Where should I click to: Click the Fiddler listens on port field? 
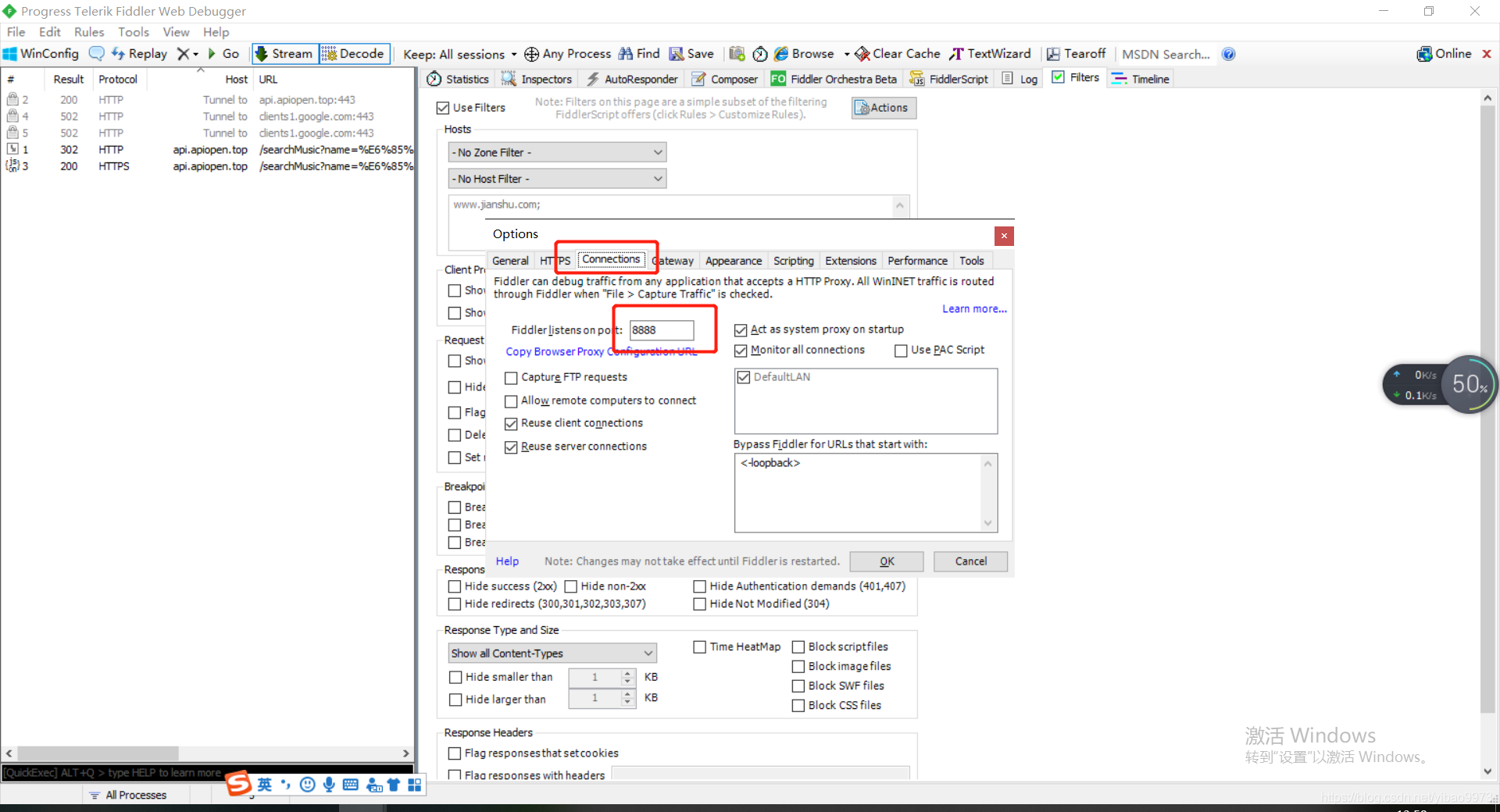[x=661, y=330]
